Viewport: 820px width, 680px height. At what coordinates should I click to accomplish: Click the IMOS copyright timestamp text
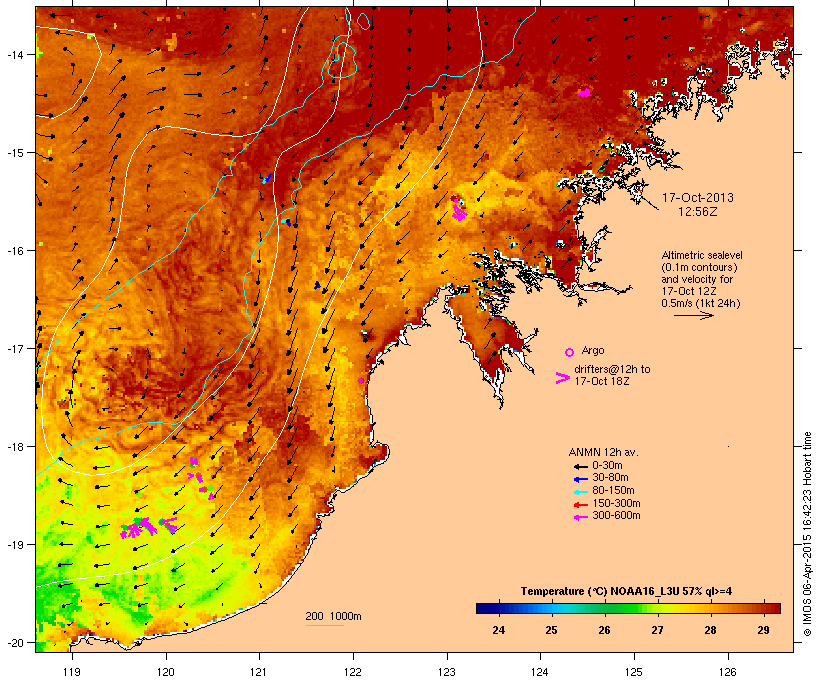click(x=807, y=534)
